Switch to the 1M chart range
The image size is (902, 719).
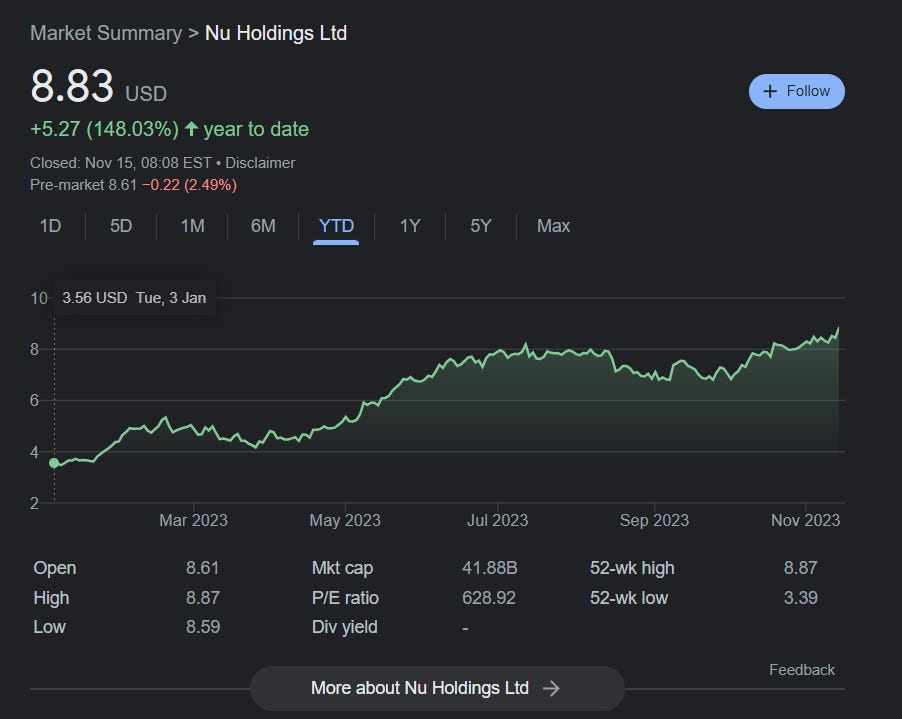tap(193, 226)
